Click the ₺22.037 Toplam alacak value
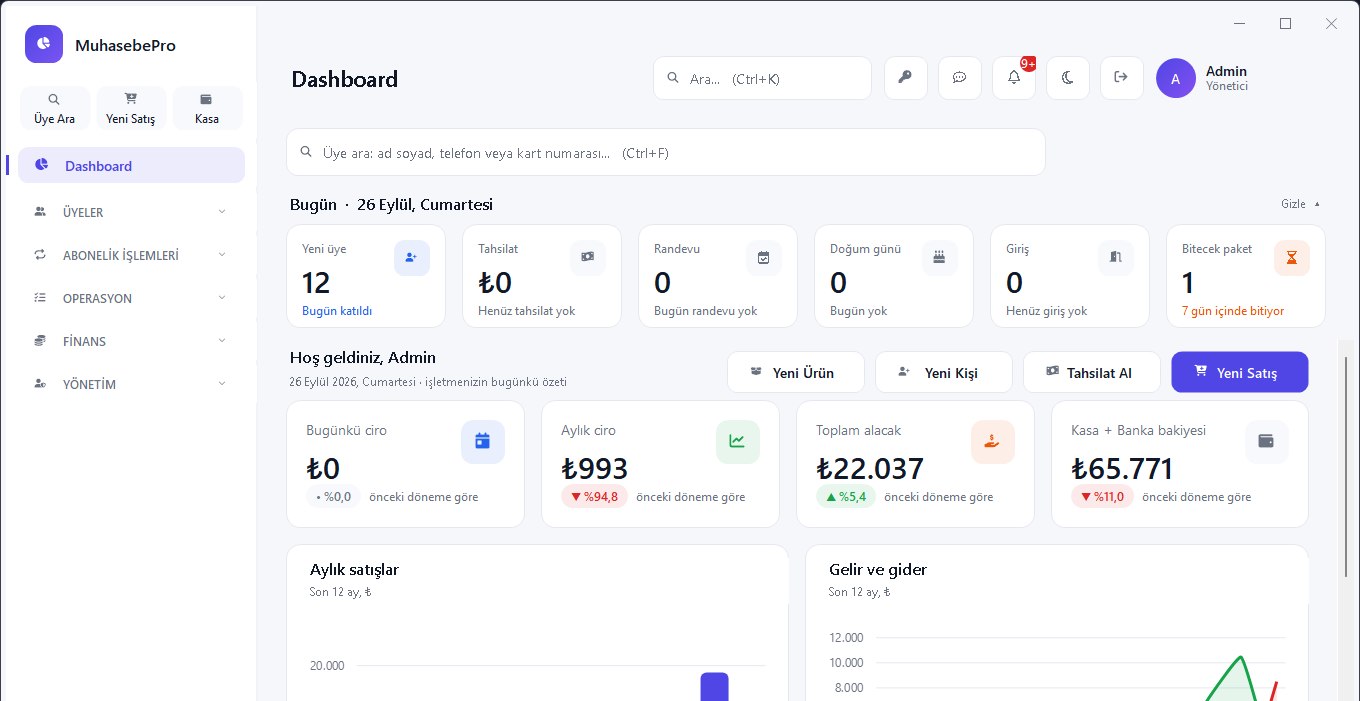This screenshot has width=1360, height=701. tap(870, 468)
